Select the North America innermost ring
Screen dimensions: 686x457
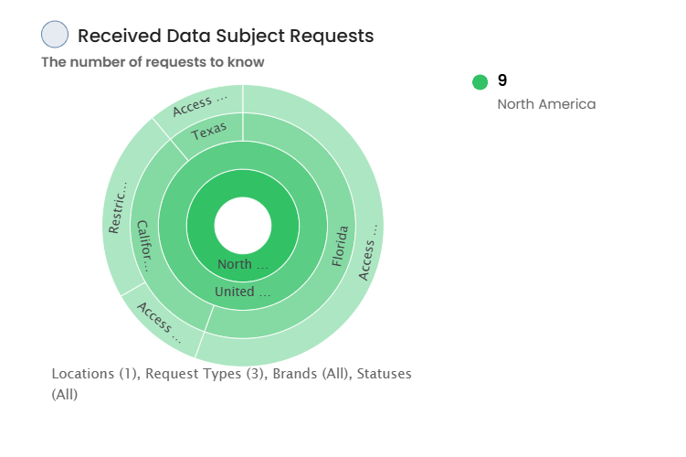click(x=243, y=265)
